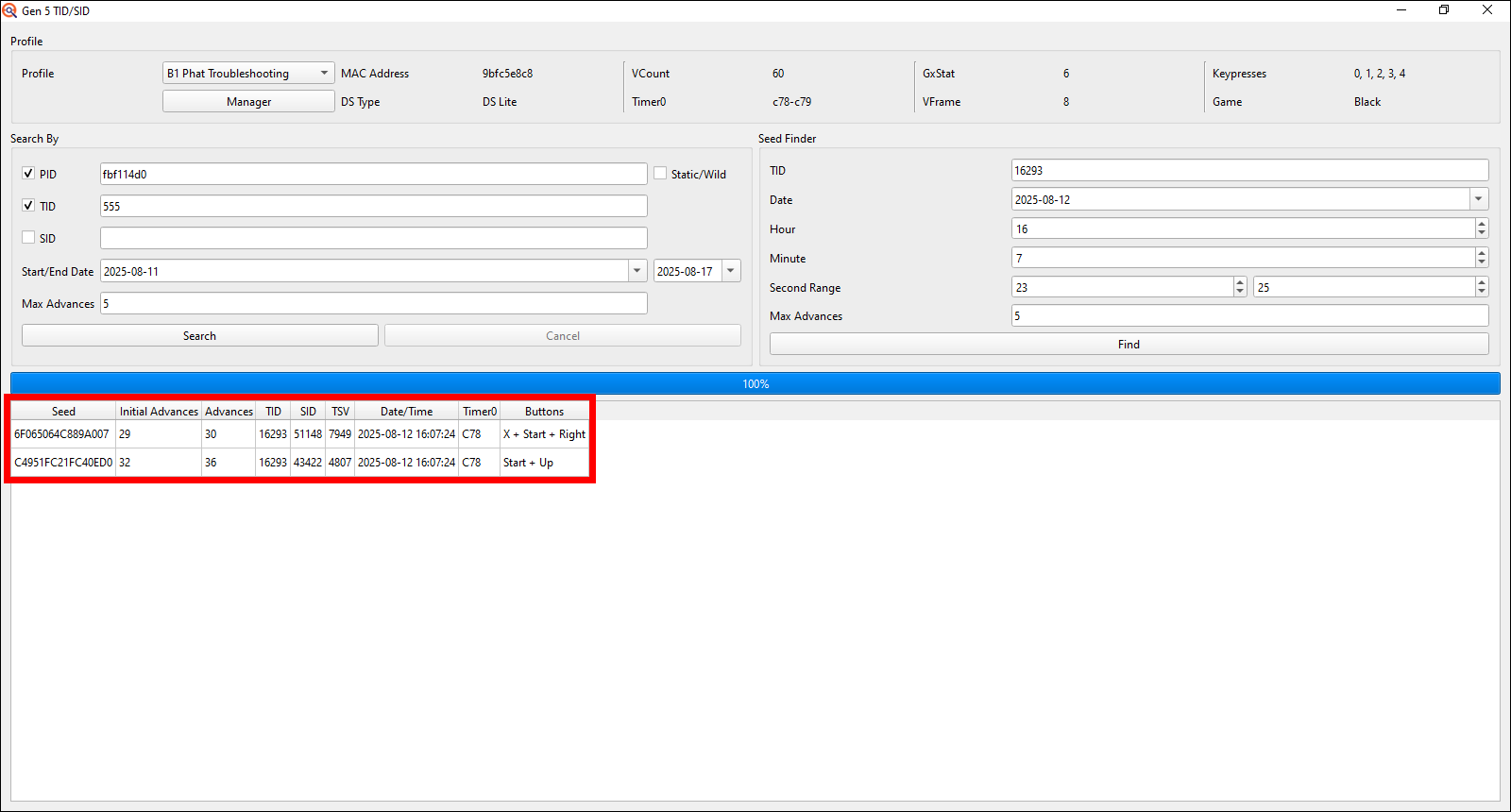Viewport: 1511px width, 812px height.
Task: Enable the SID search checkbox
Action: 28,238
